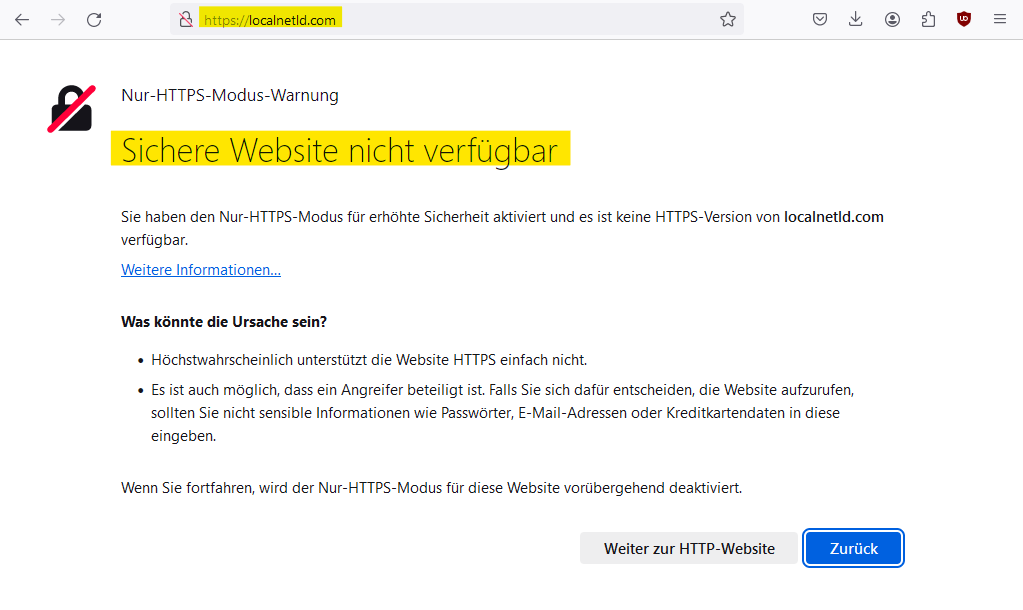Open the "Weitere Informationen…" link
This screenshot has width=1023, height=610.
(x=201, y=270)
